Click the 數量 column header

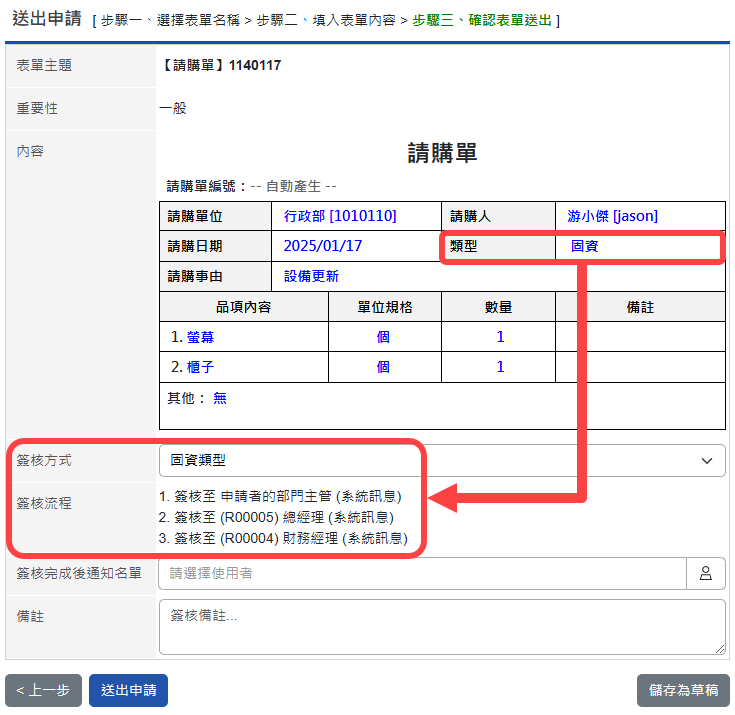pos(498,307)
